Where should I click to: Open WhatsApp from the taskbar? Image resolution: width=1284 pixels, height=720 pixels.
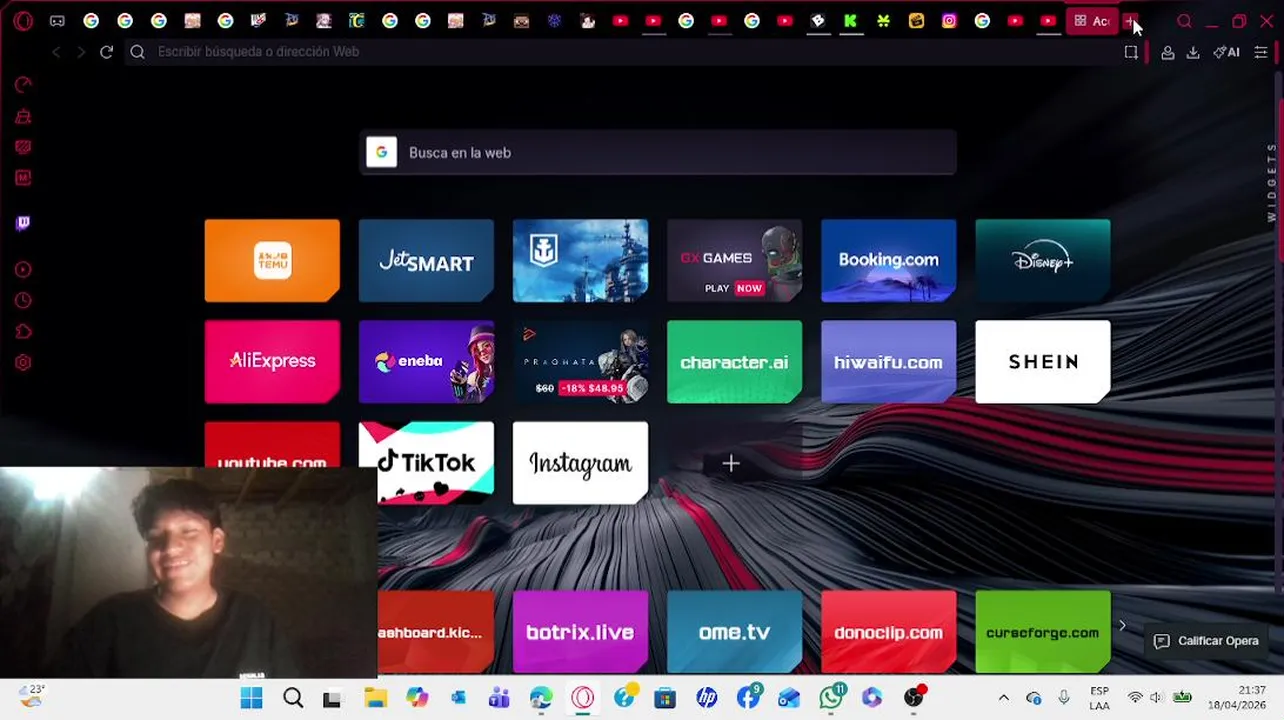click(831, 697)
